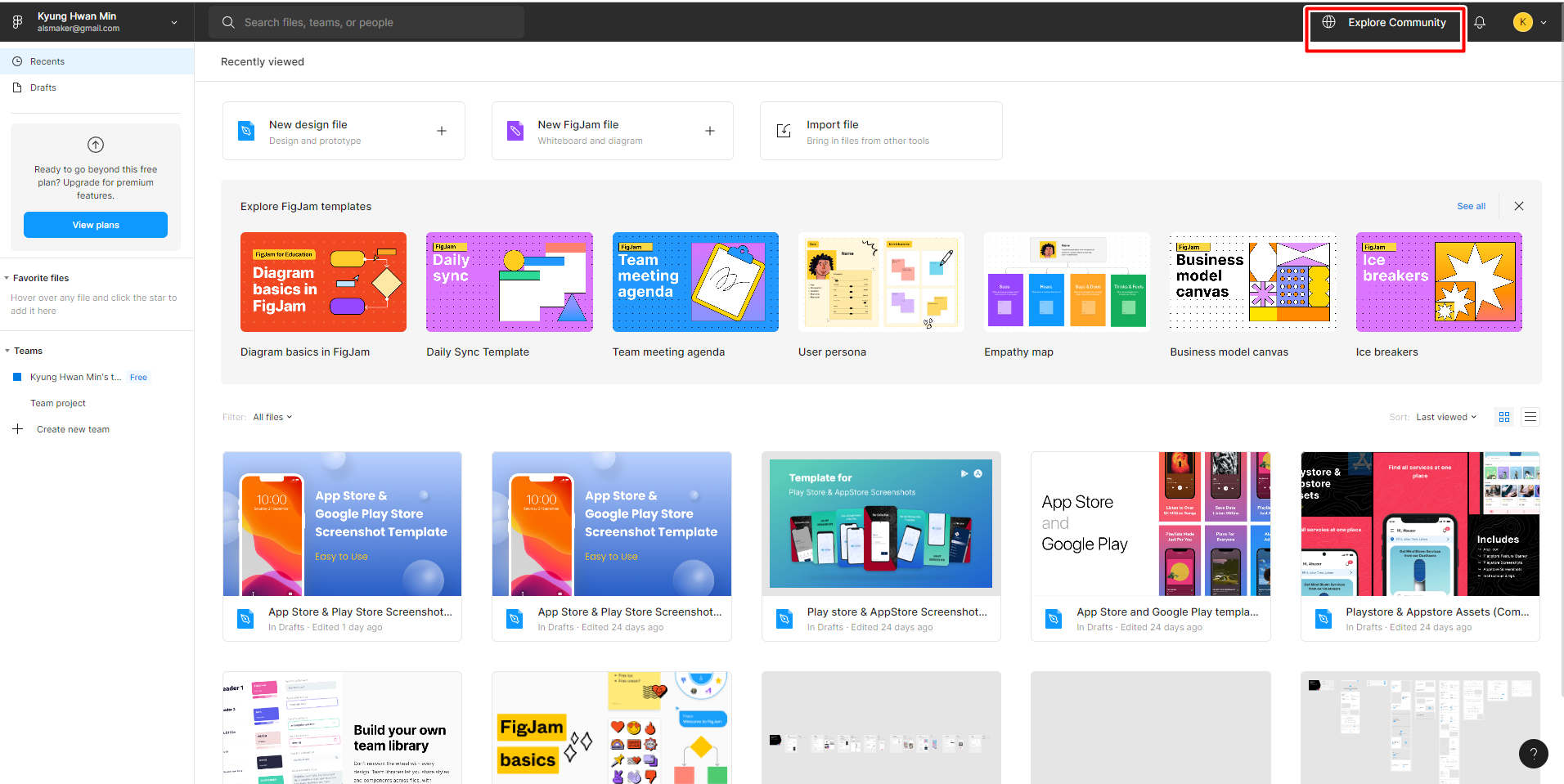
Task: Click Explore Community button
Action: tap(1385, 23)
